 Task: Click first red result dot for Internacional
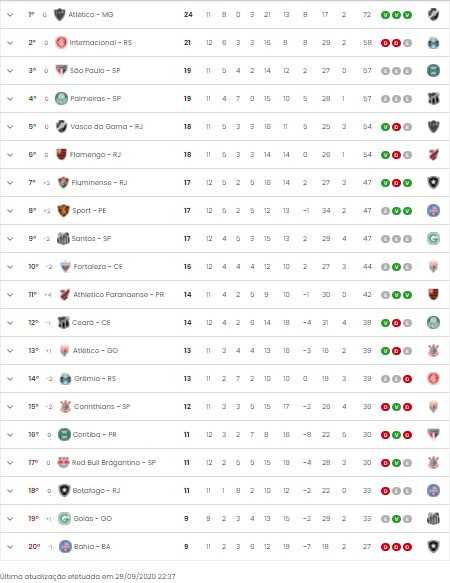coord(385,43)
